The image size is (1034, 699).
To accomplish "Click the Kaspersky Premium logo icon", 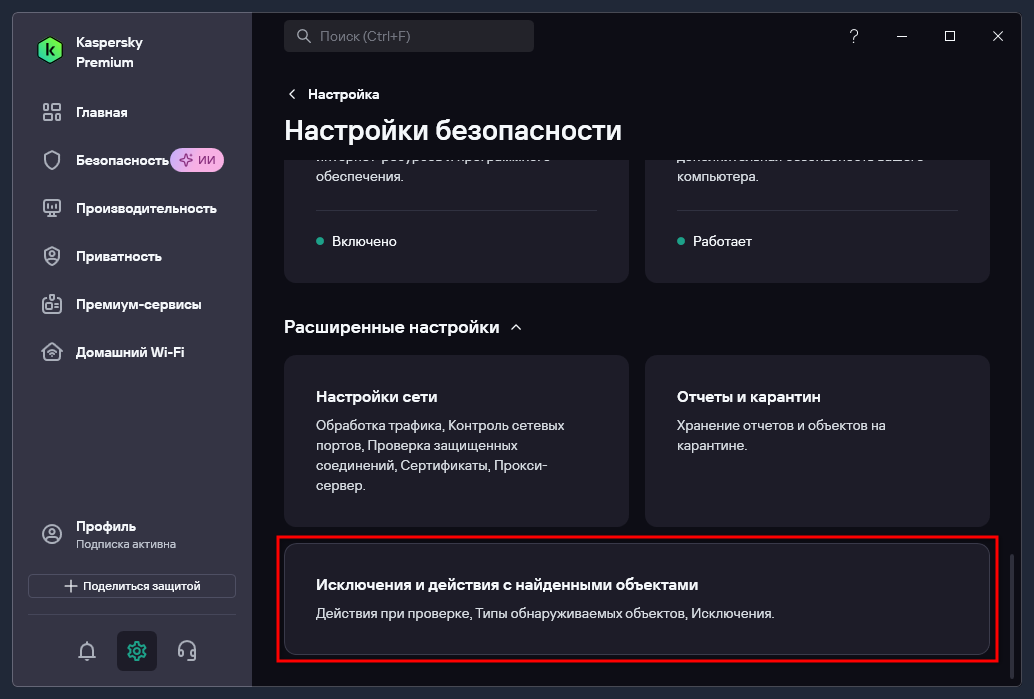I will [x=50, y=51].
